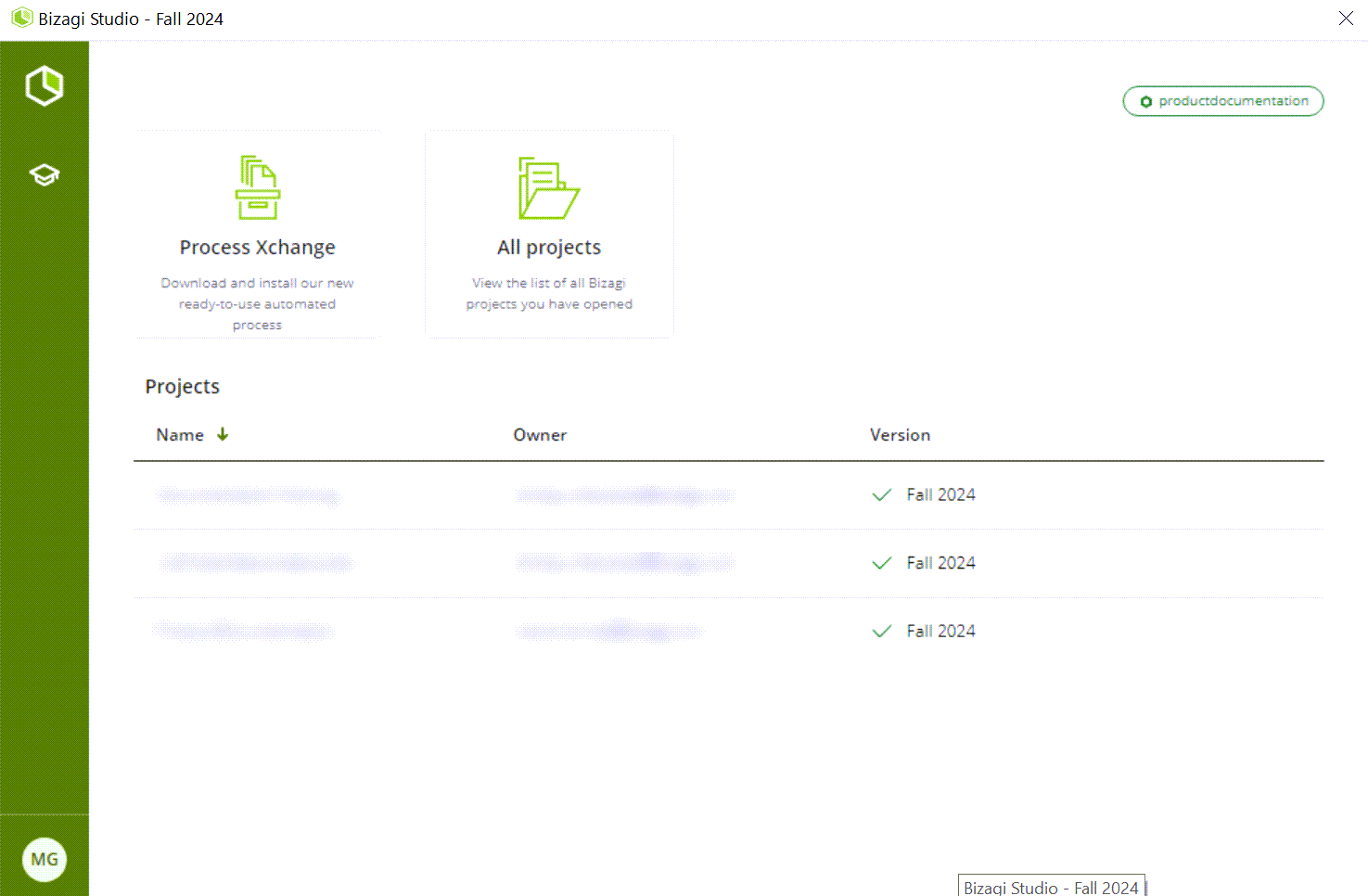Click the first project's blurred name
Image resolution: width=1368 pixels, height=896 pixels.
(x=248, y=496)
